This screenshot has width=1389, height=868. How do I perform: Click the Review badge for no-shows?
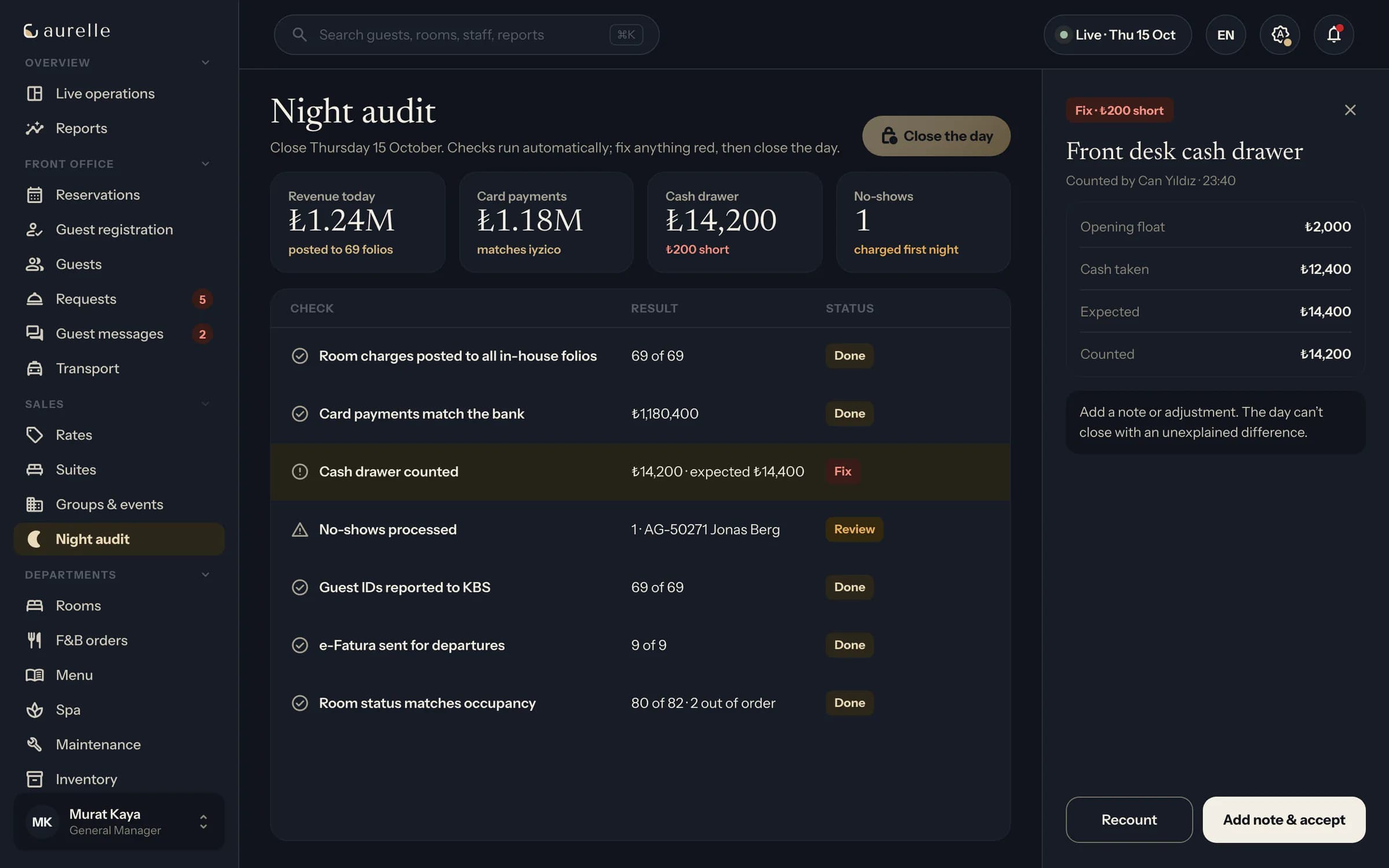click(x=854, y=529)
